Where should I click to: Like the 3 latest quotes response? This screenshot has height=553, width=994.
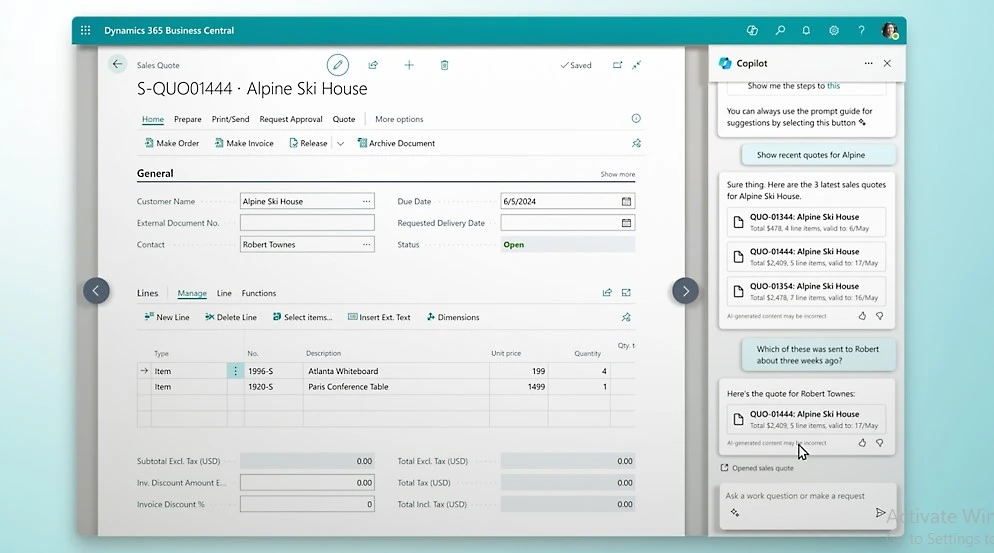point(862,315)
